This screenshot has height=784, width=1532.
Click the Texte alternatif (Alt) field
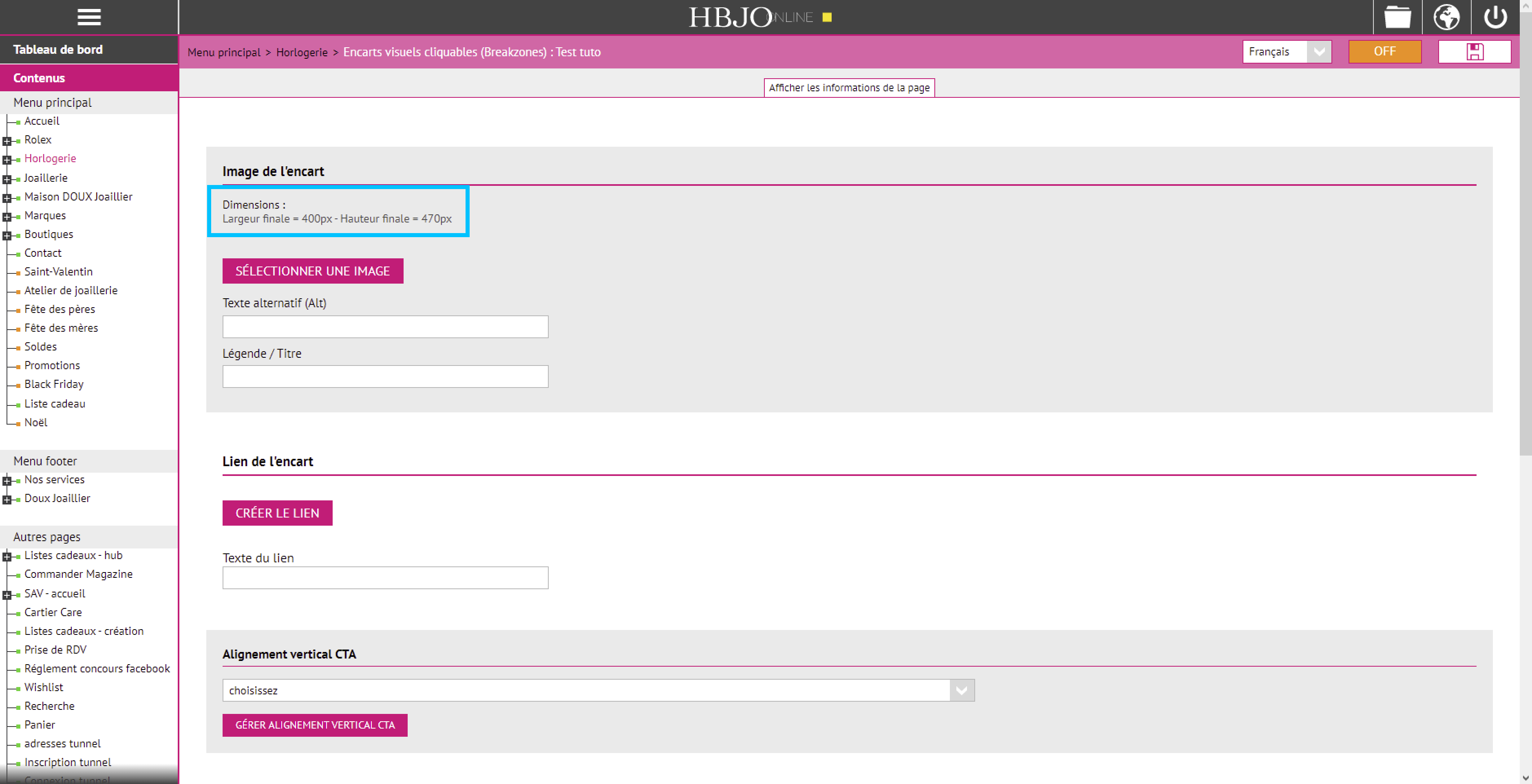click(385, 327)
